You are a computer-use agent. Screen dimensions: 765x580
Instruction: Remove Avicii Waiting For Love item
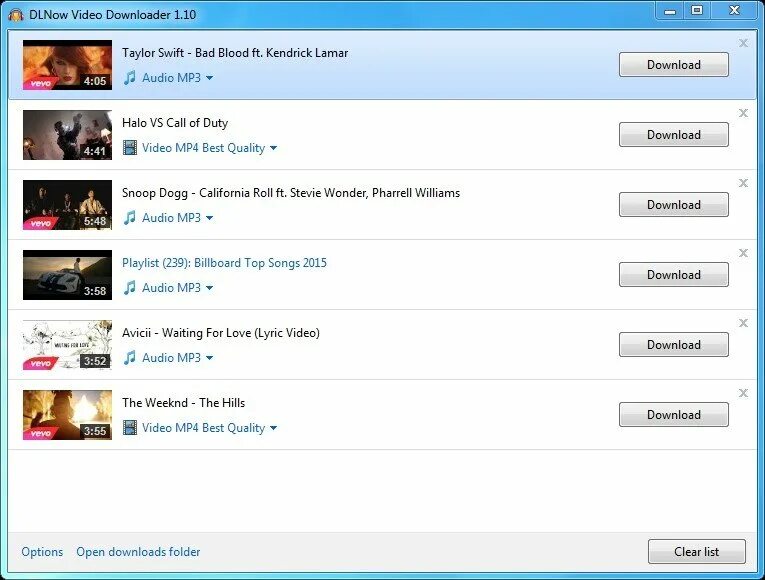coord(743,323)
